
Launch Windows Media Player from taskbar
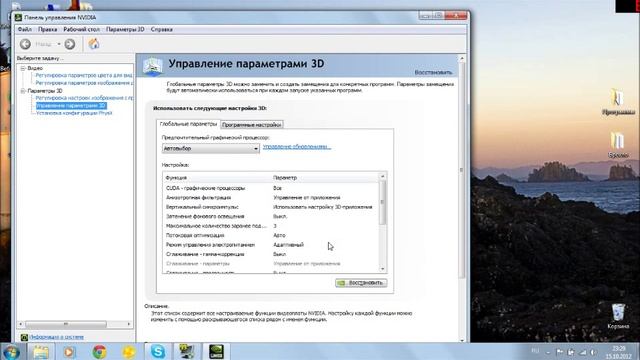[69, 352]
